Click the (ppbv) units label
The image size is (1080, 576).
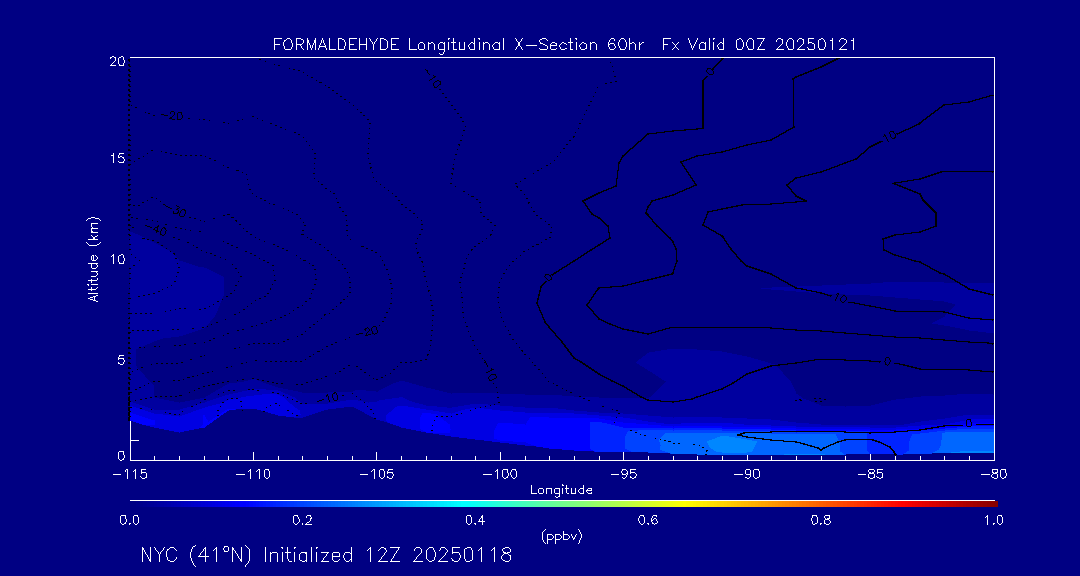(561, 537)
